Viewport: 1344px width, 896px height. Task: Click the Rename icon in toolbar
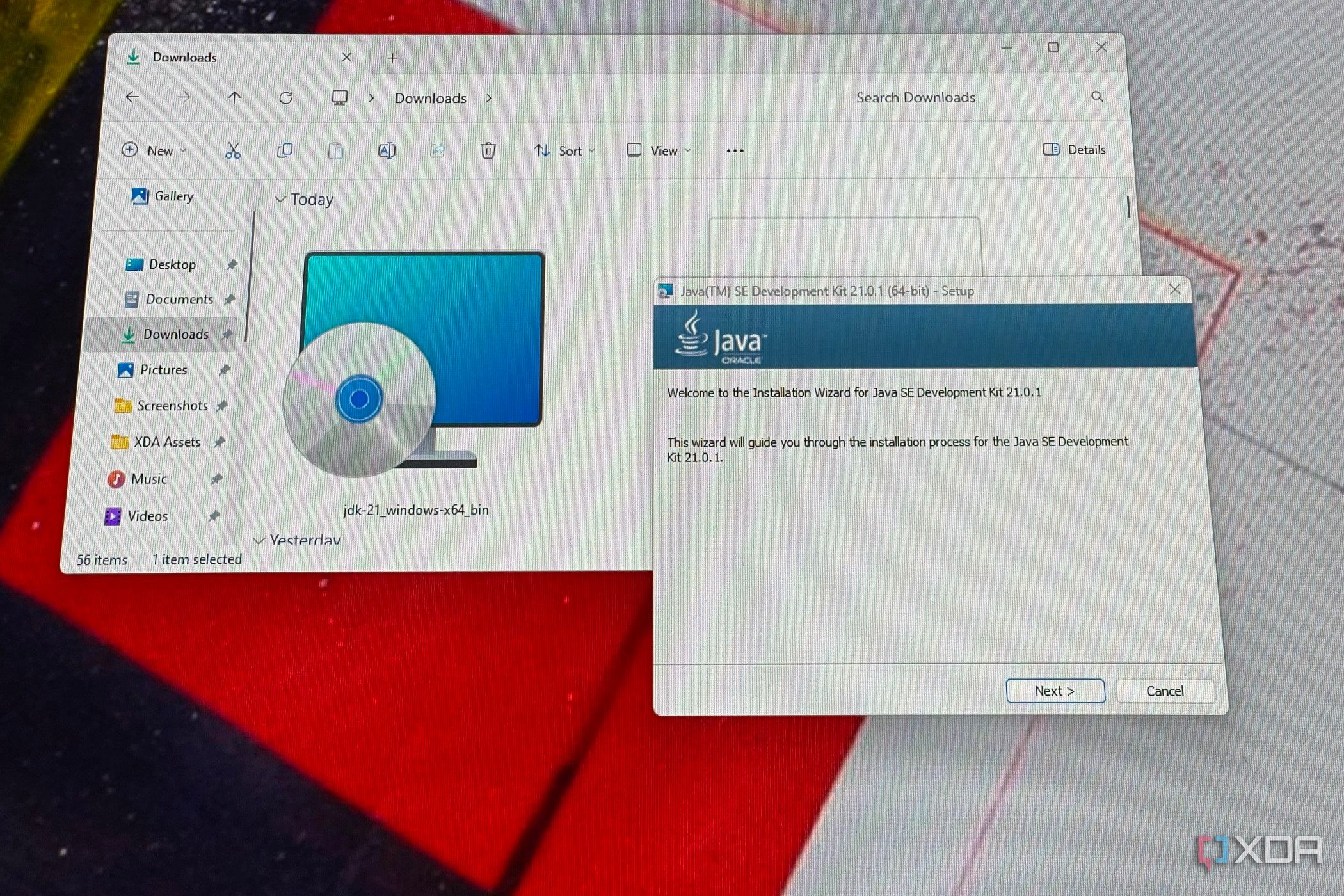387,151
